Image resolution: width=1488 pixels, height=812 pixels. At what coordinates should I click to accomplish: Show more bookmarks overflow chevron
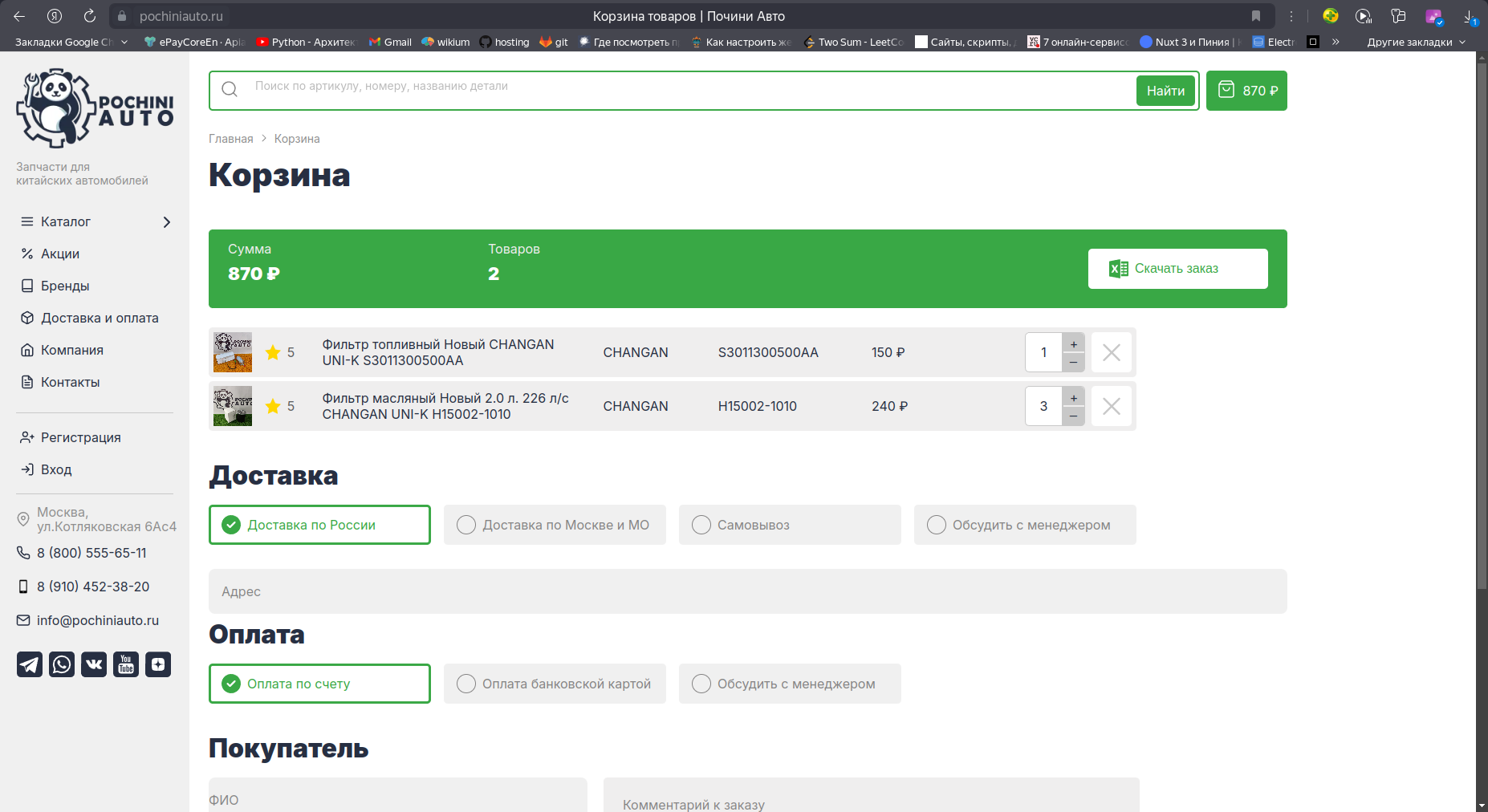1336,42
